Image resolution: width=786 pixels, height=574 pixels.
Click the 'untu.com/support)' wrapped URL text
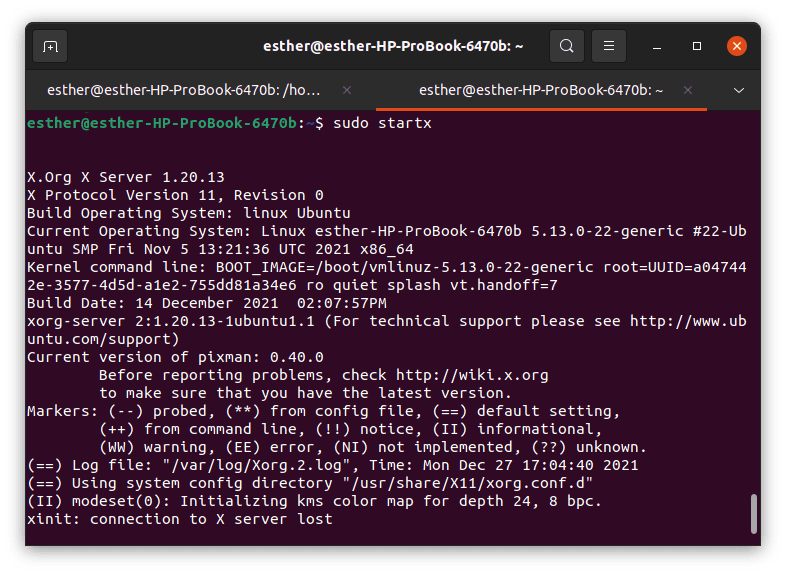(x=103, y=339)
